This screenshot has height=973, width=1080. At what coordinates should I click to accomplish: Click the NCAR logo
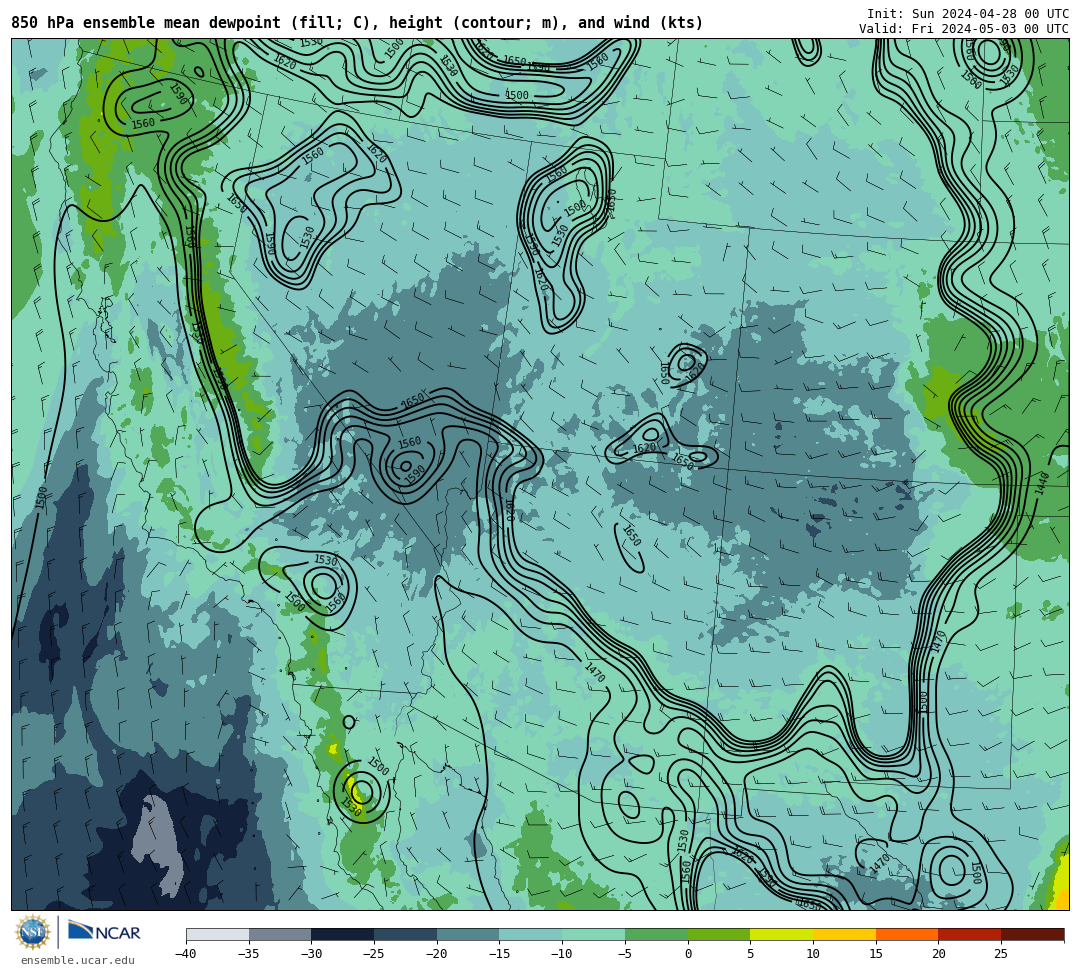pos(104,932)
